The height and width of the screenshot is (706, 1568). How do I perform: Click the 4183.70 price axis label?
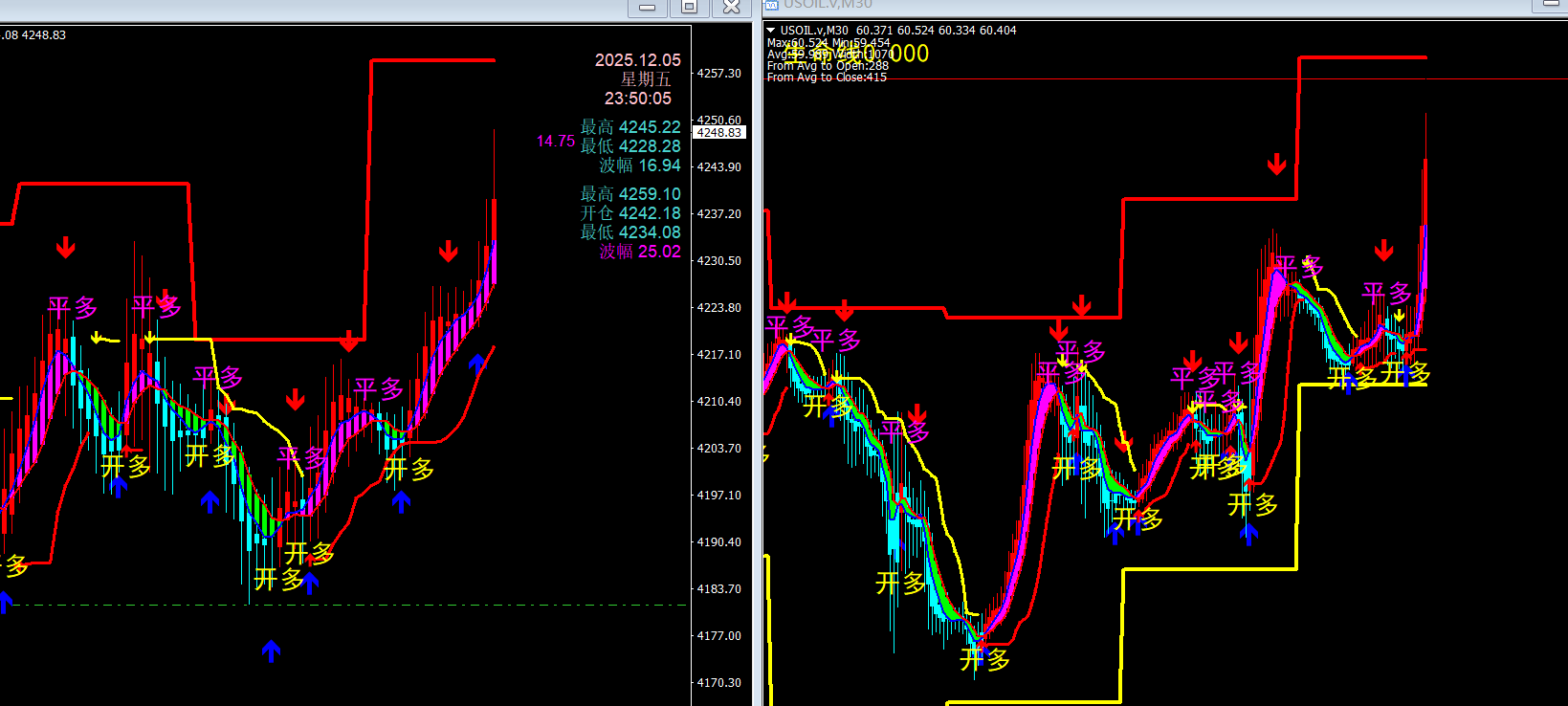click(x=718, y=589)
